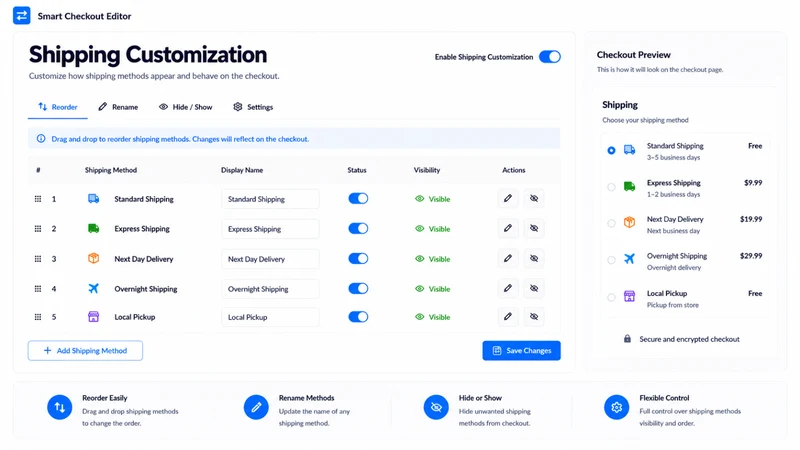Toggle the Standard Shipping status switch
The width and height of the screenshot is (800, 450).
[x=358, y=198]
